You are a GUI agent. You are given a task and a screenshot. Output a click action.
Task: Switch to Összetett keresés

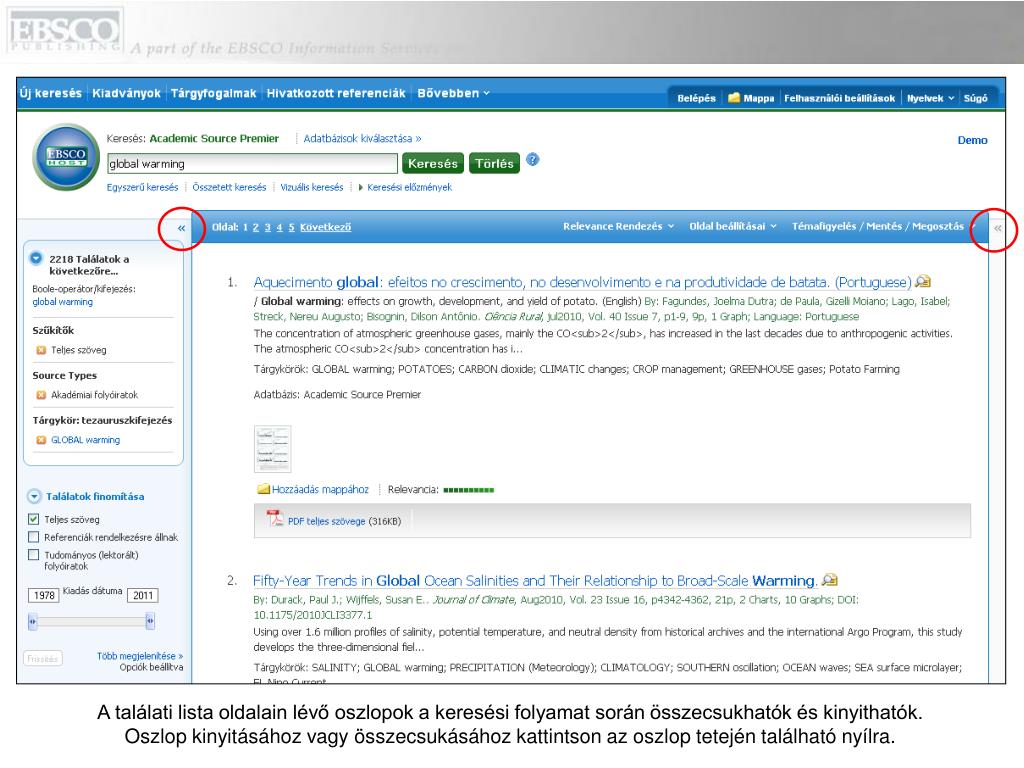pos(229,187)
